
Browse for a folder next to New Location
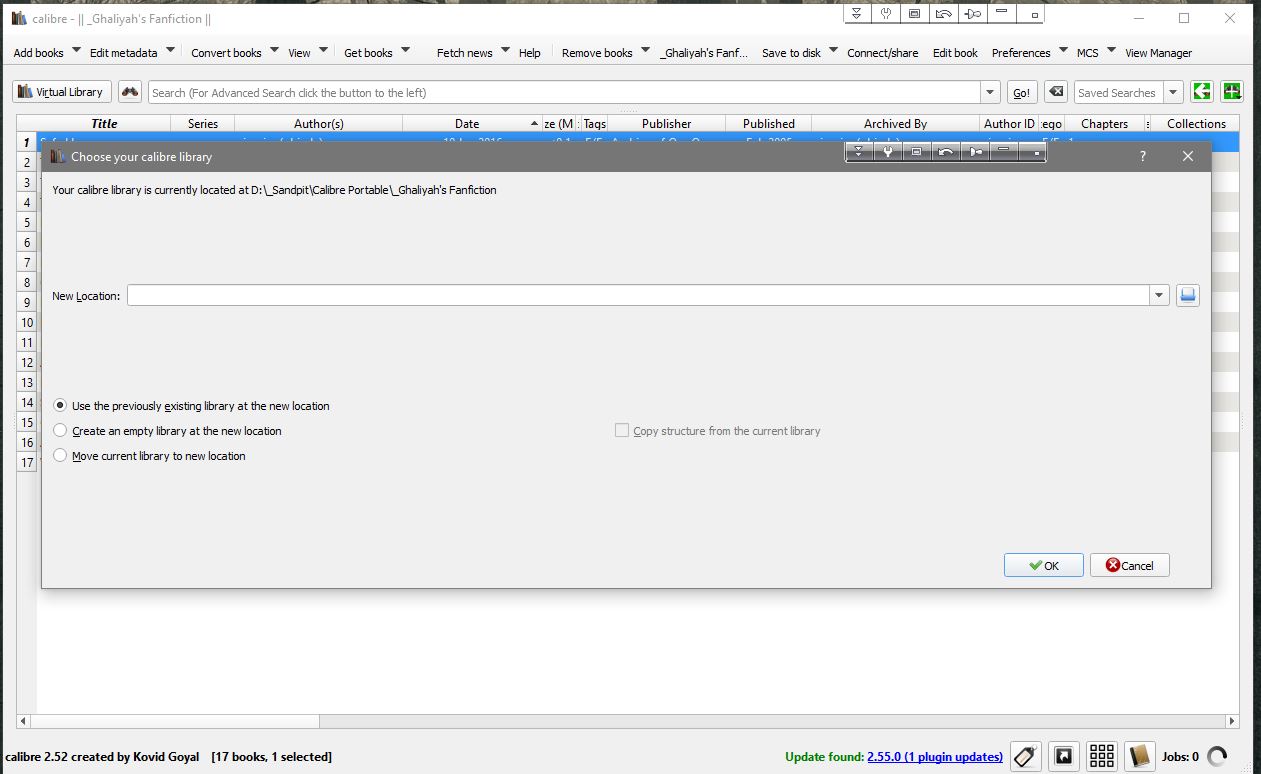click(1187, 295)
